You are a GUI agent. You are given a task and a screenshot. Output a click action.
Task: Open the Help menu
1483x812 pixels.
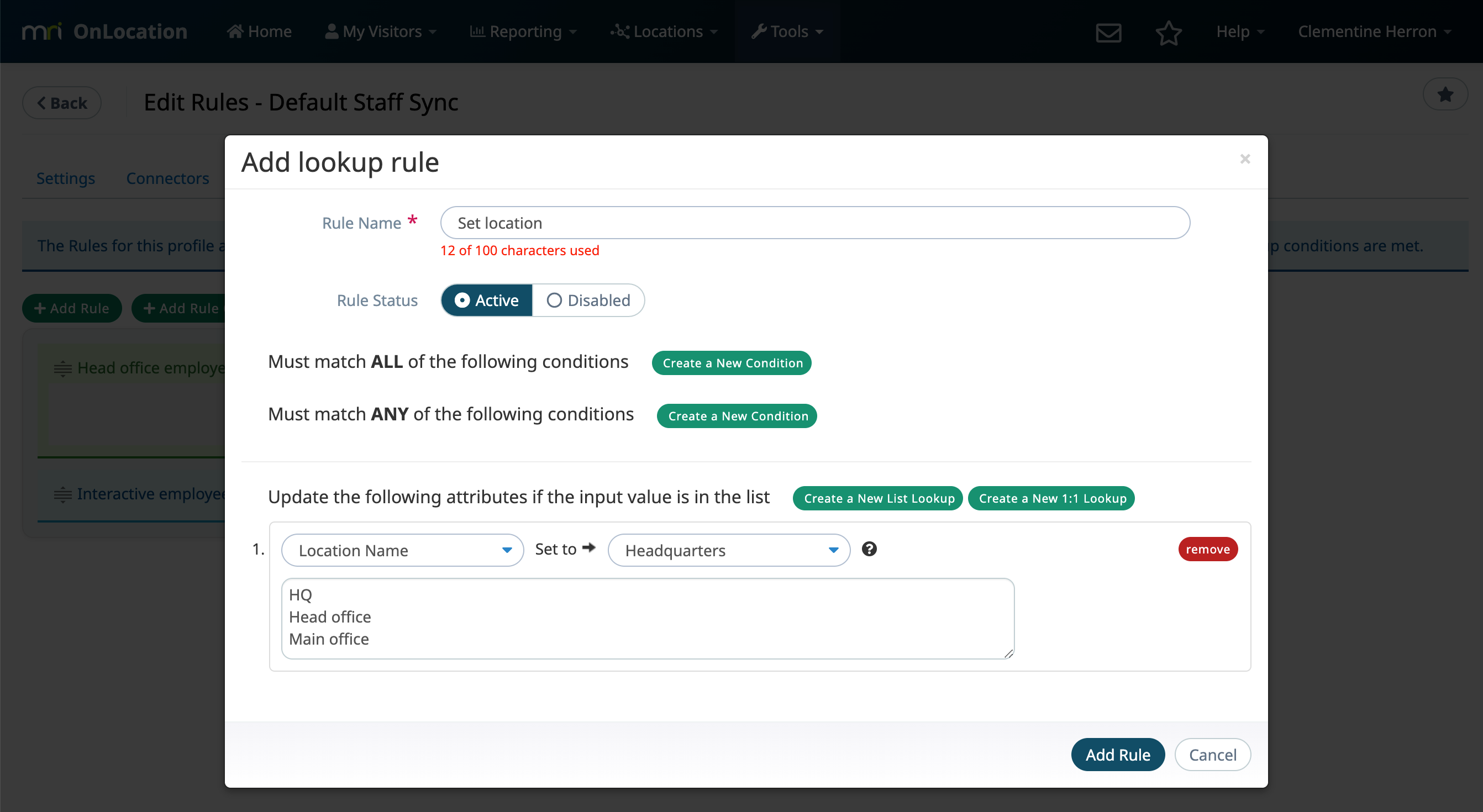(x=1239, y=31)
